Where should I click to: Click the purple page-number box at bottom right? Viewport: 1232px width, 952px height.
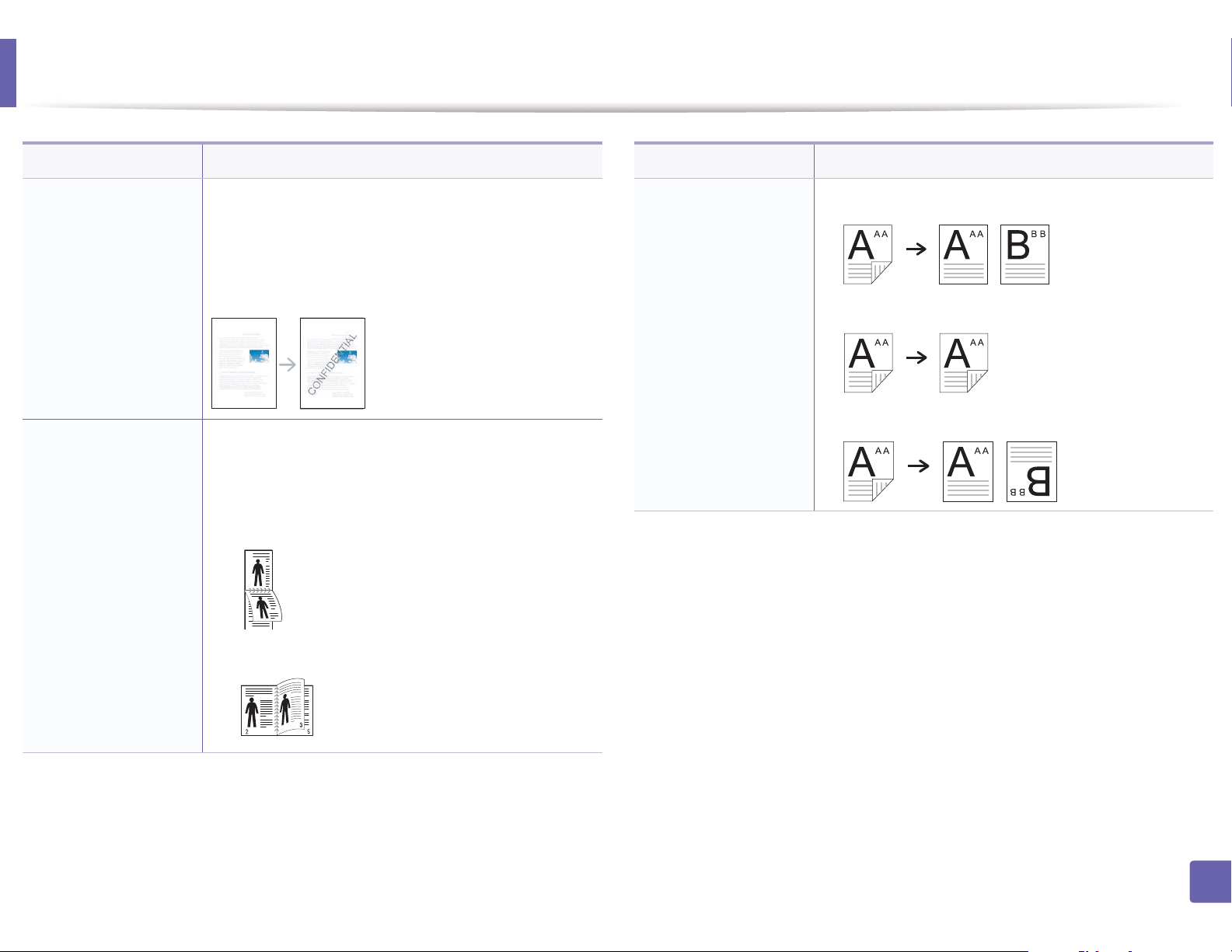click(1210, 881)
